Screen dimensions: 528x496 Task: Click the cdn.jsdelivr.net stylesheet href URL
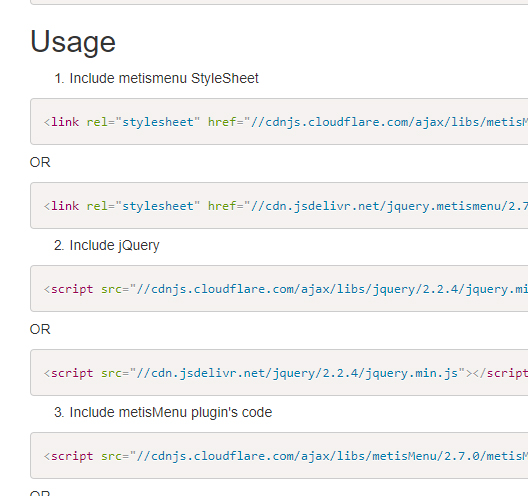pyautogui.click(x=386, y=206)
